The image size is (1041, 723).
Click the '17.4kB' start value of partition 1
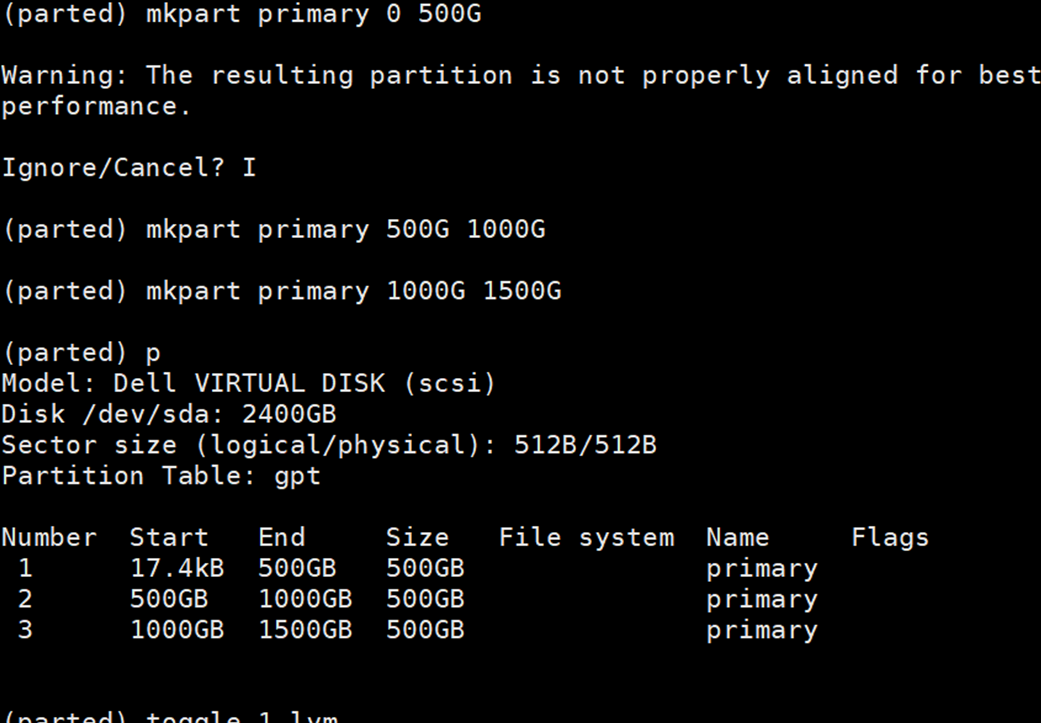(x=177, y=568)
